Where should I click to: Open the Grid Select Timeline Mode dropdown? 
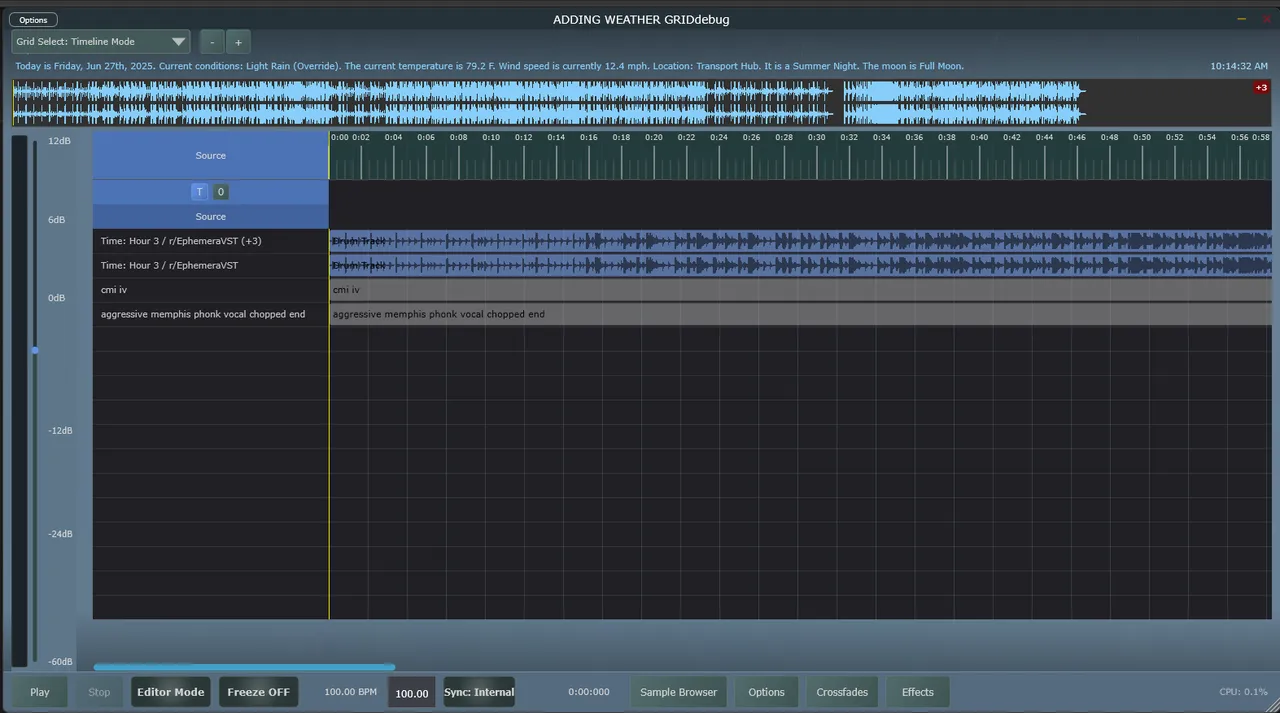point(101,42)
